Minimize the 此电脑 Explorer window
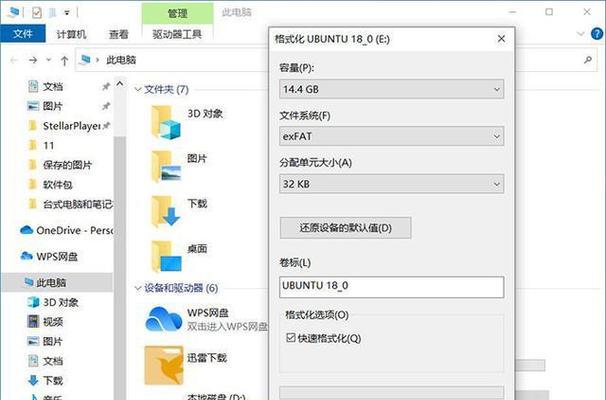606x400 pixels. click(512, 12)
